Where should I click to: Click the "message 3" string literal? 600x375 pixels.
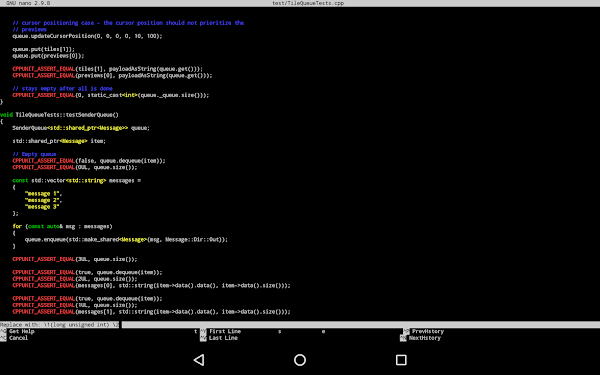pyautogui.click(x=42, y=207)
